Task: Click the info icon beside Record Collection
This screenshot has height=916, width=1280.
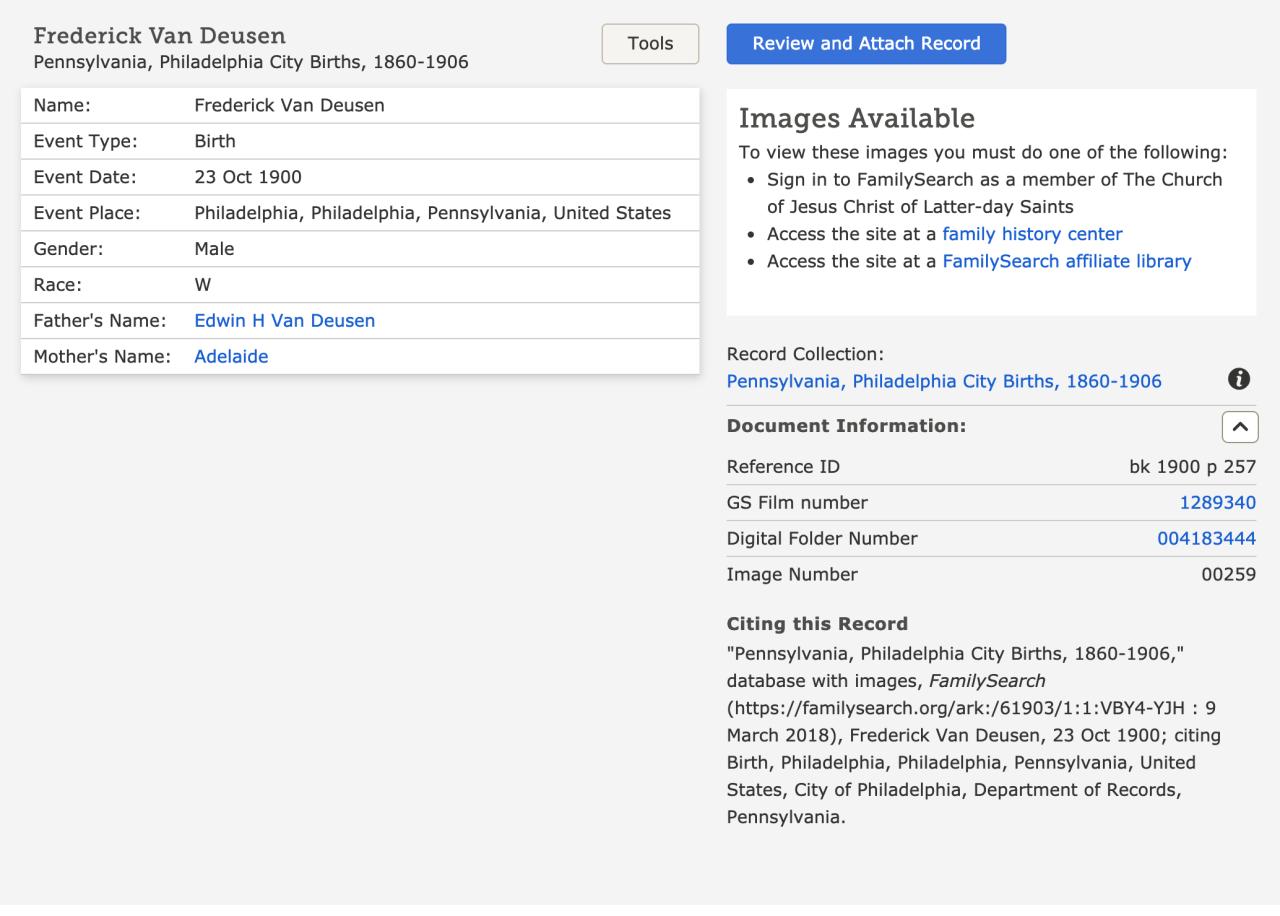Action: pyautogui.click(x=1239, y=379)
